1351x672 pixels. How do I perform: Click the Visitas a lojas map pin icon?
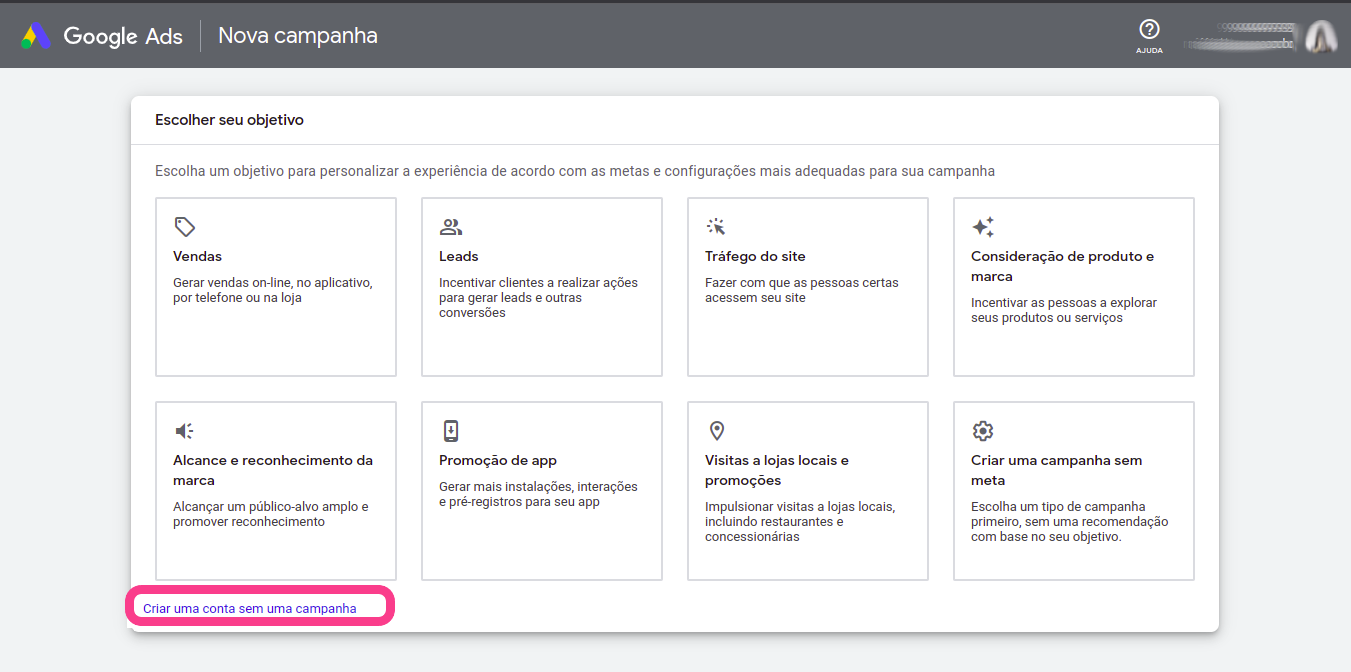pyautogui.click(x=716, y=431)
